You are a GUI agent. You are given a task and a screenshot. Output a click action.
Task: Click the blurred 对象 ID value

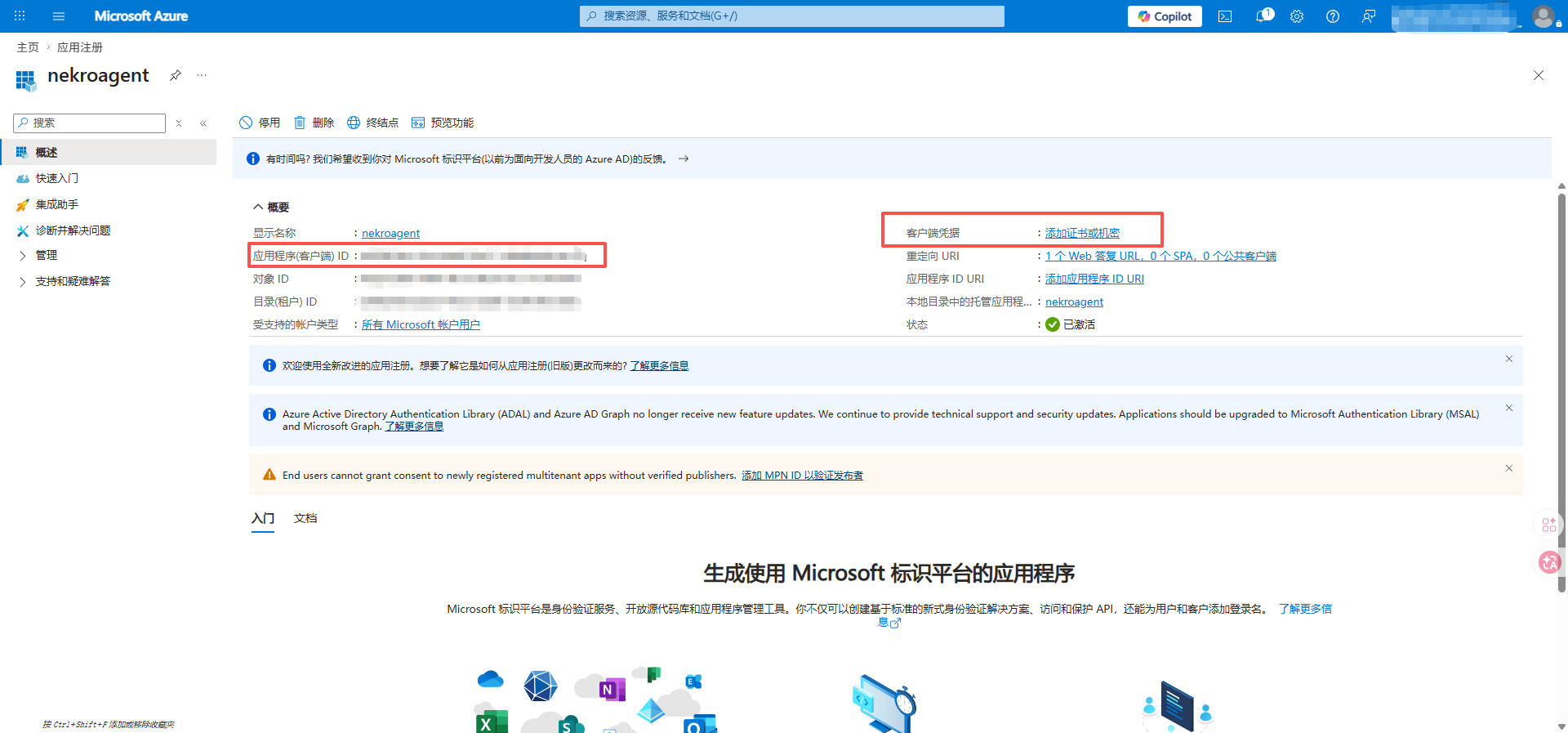click(471, 279)
